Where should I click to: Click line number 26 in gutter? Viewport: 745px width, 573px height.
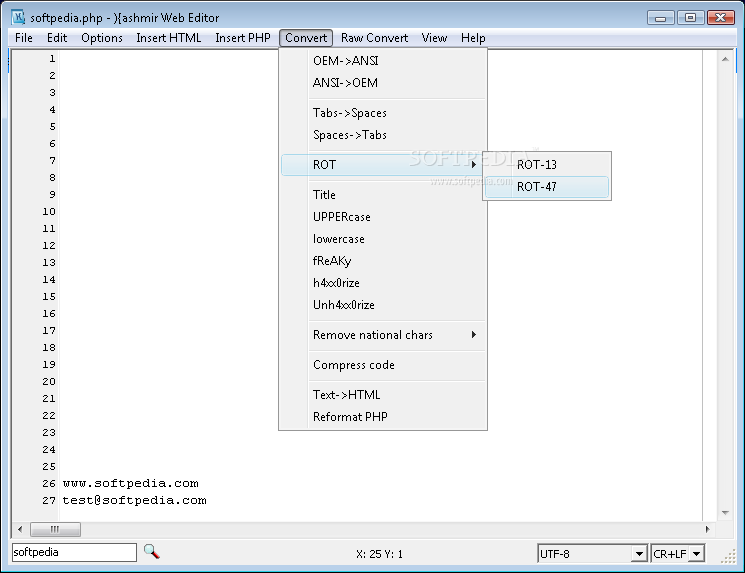coord(49,483)
